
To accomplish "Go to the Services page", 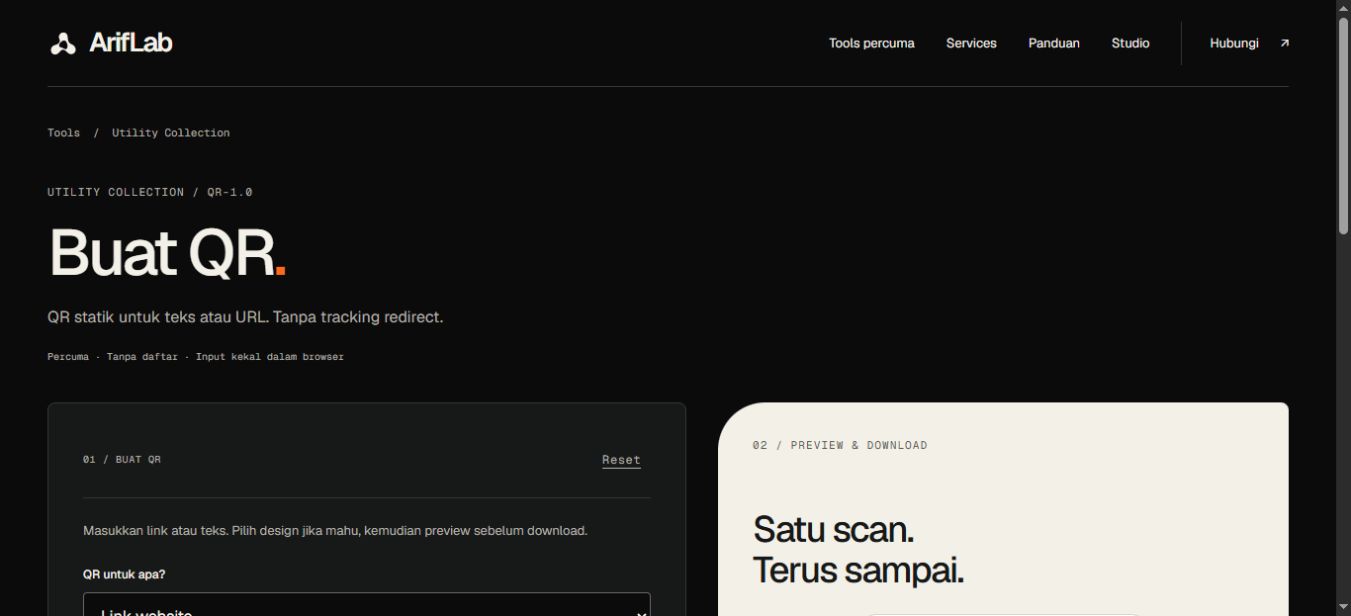I will point(971,43).
